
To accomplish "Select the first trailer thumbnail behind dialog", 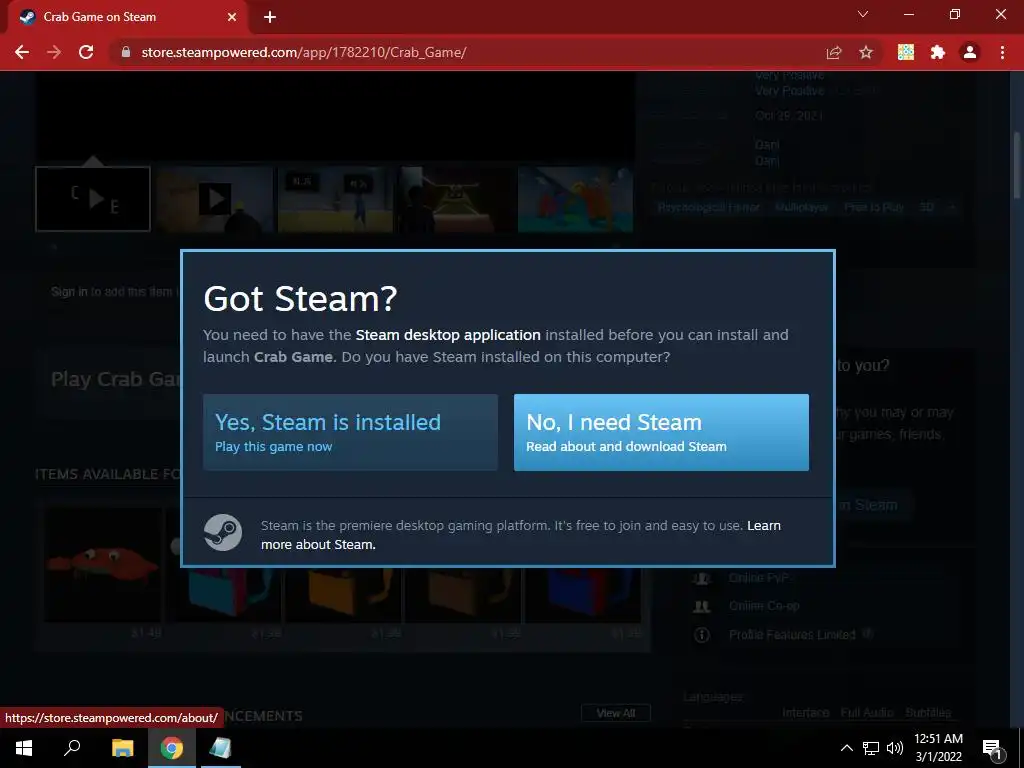I will [x=93, y=199].
